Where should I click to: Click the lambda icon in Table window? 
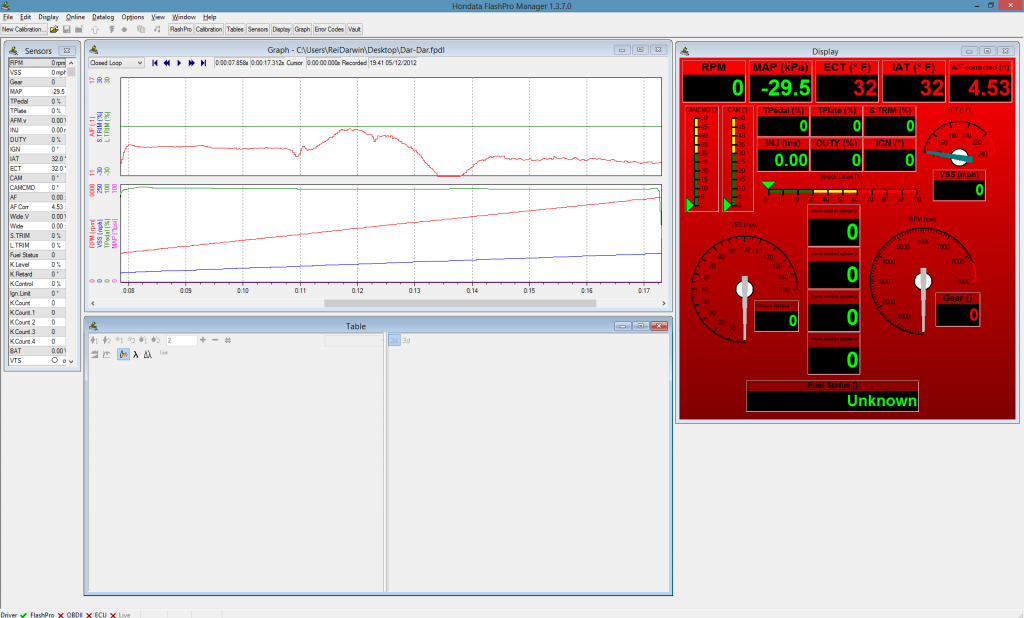click(136, 354)
